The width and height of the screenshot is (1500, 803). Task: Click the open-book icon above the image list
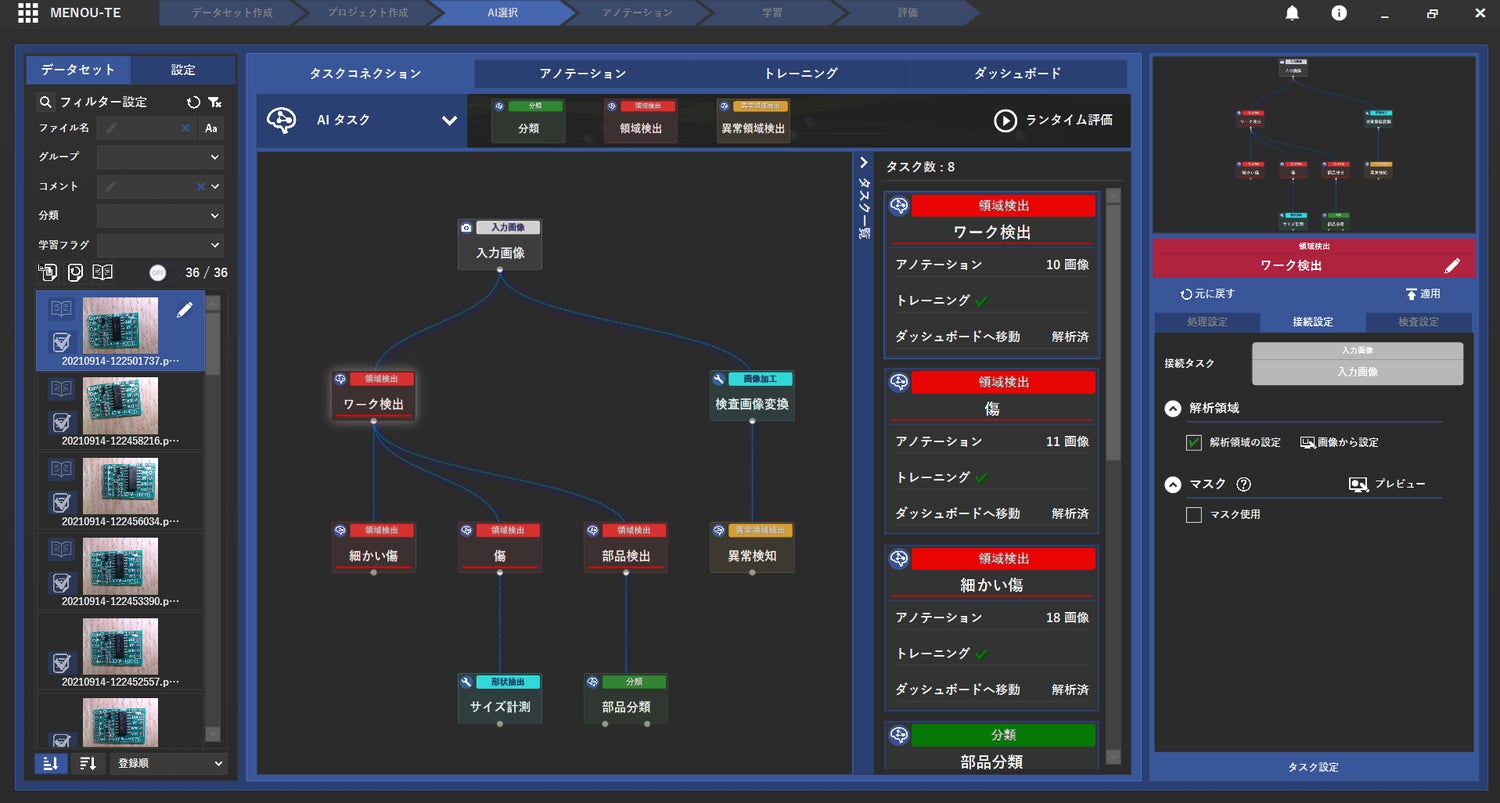tap(102, 272)
